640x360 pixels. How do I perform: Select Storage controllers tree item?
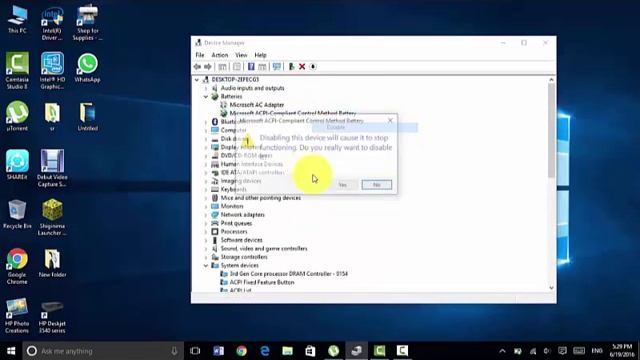[244, 257]
